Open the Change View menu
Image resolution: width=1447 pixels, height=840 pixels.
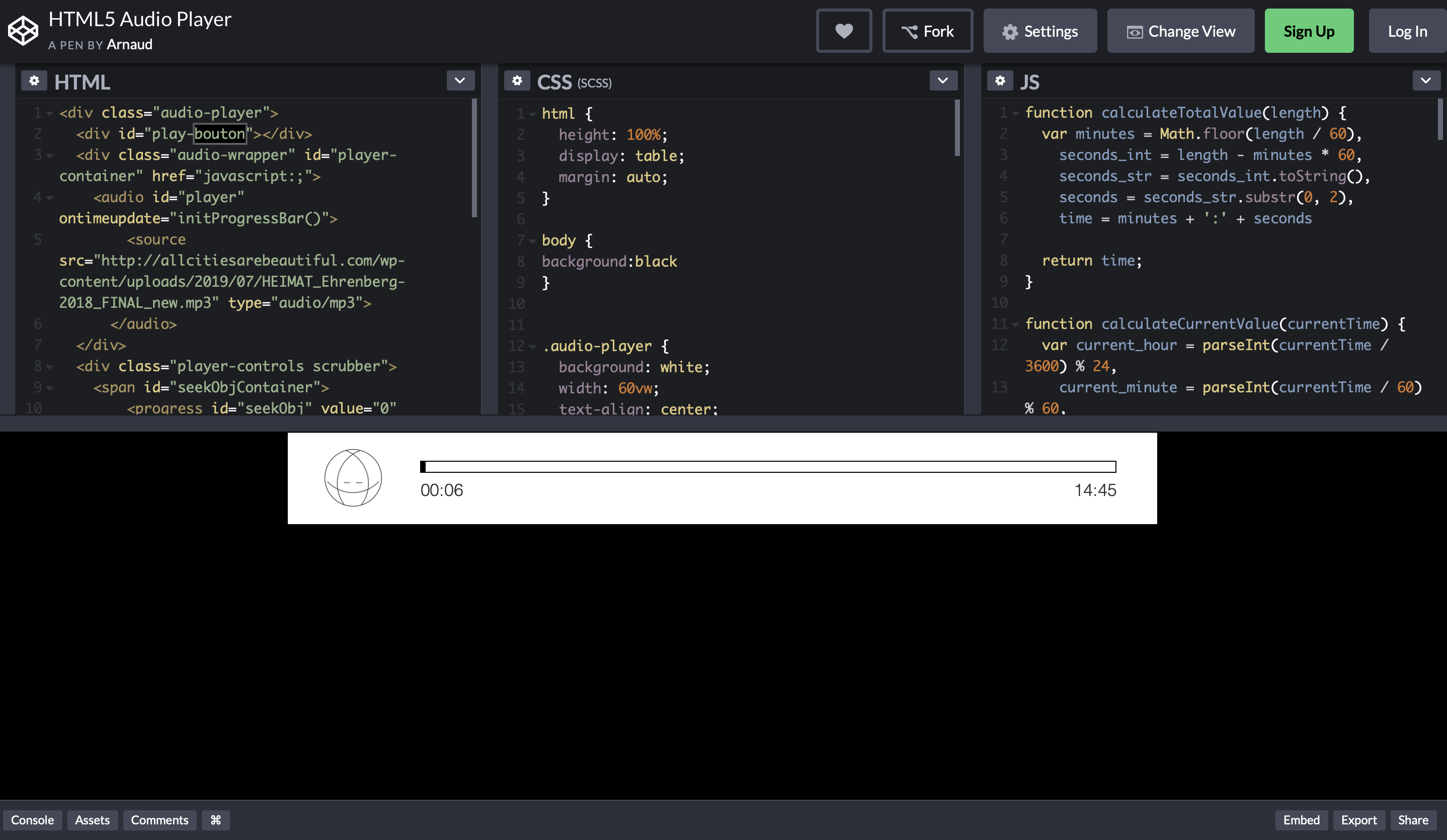[1180, 31]
